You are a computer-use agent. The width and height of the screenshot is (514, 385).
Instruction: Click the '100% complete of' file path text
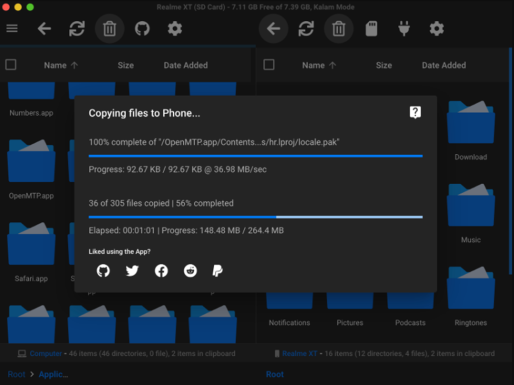214,142
